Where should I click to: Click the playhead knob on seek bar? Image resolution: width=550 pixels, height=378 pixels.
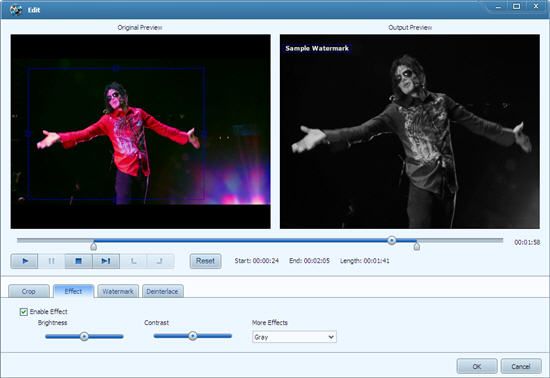[x=392, y=240]
